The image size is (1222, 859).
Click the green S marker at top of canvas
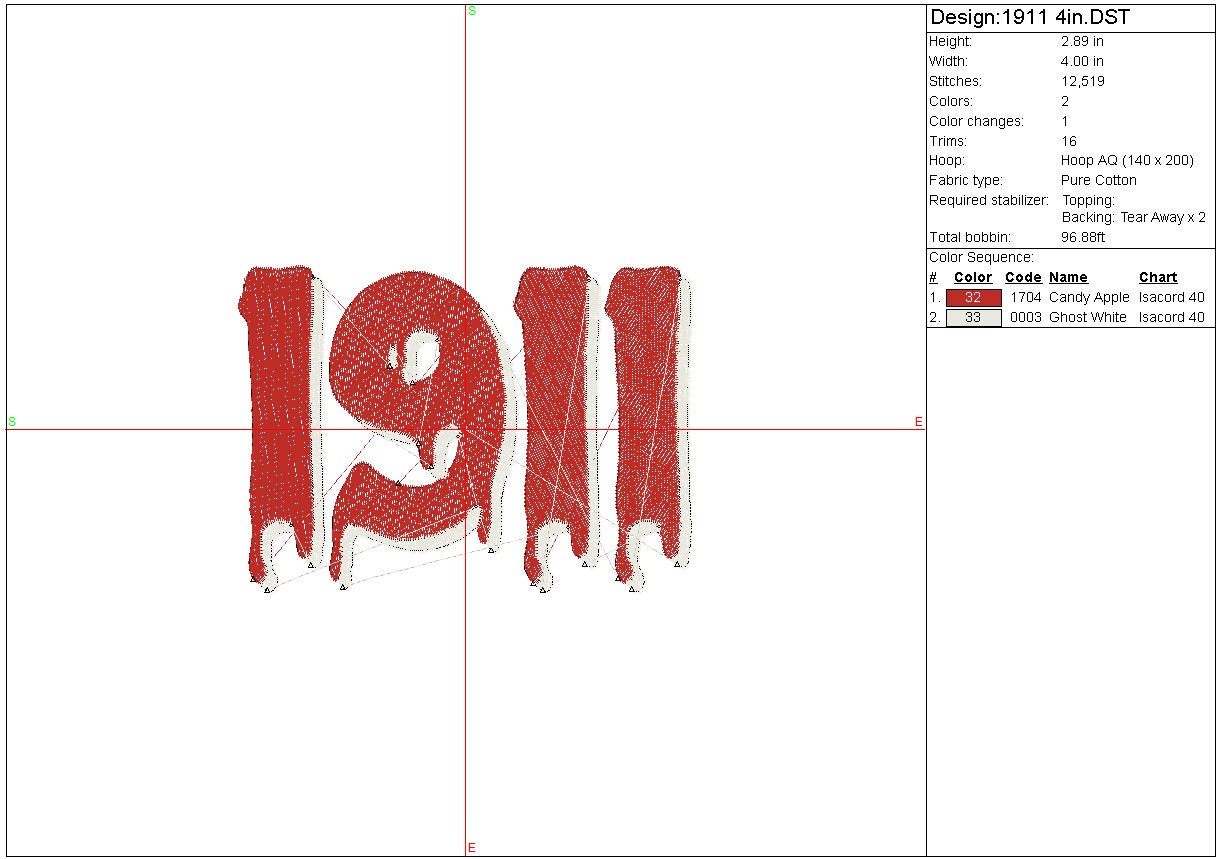472,10
